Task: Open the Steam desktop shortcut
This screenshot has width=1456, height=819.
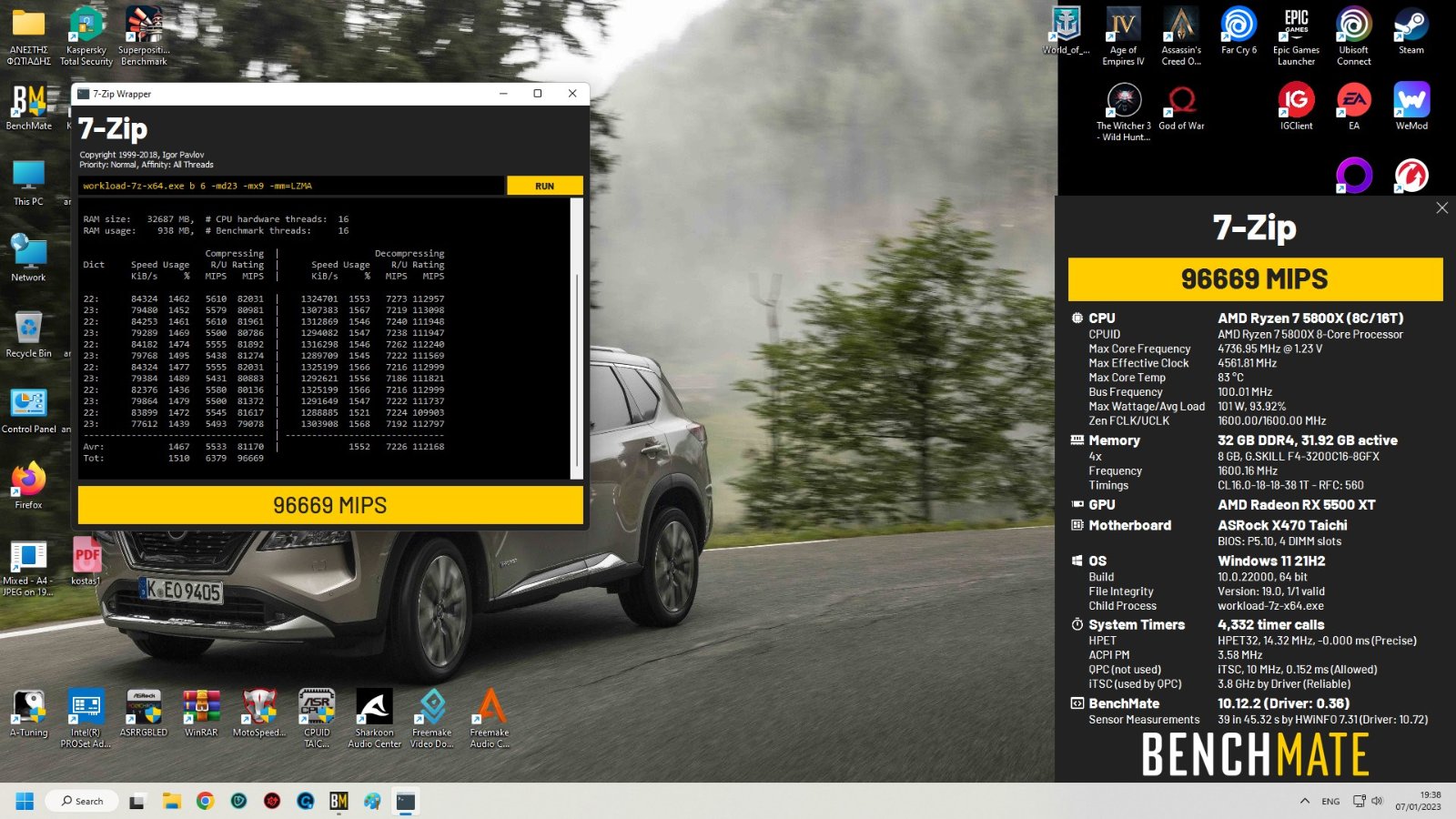Action: click(1411, 31)
